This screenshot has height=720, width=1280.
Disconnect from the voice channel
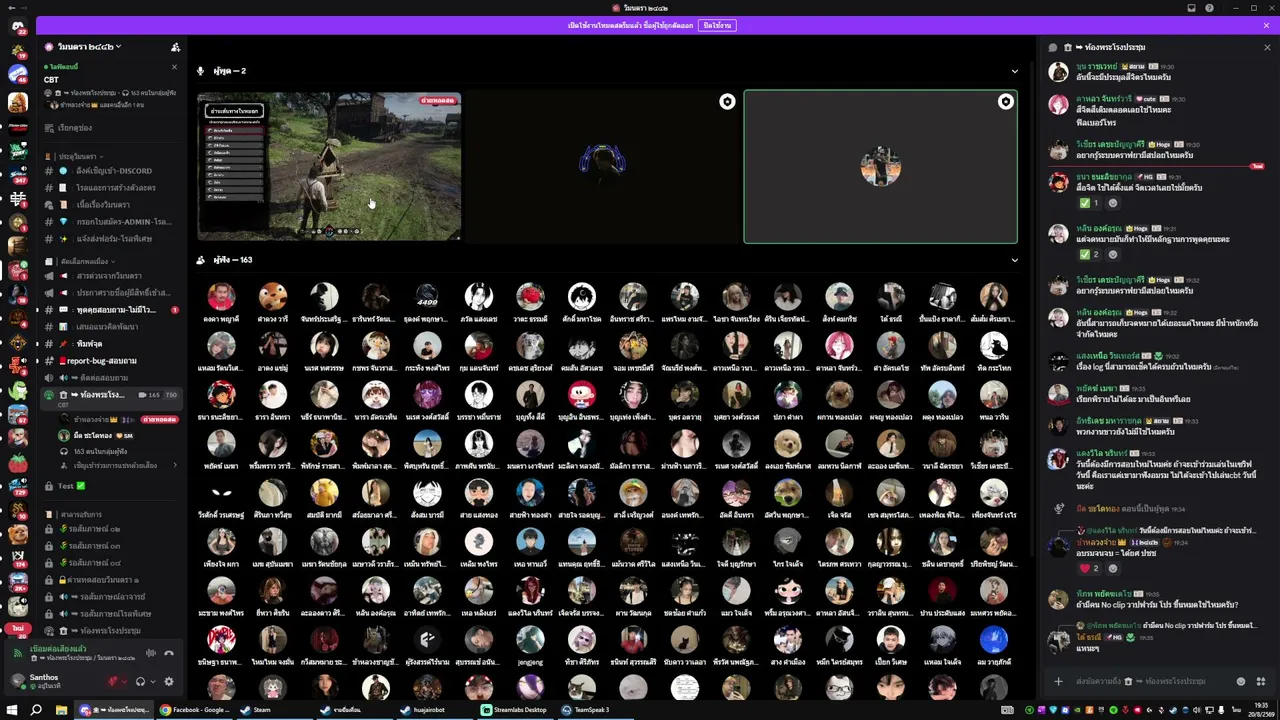click(x=169, y=653)
